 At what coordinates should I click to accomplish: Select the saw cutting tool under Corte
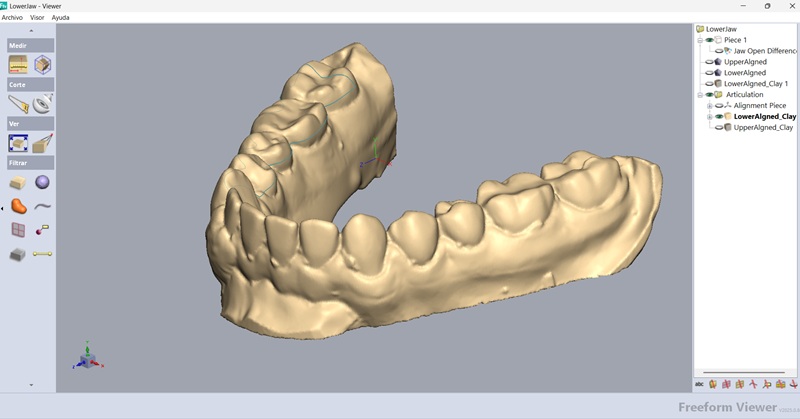pyautogui.click(x=18, y=103)
